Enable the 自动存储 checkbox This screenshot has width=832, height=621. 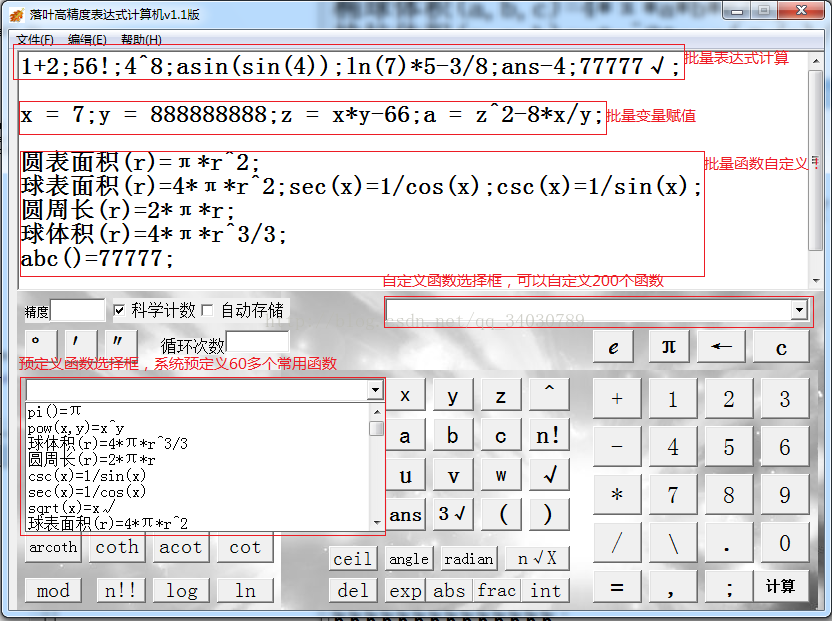207,310
